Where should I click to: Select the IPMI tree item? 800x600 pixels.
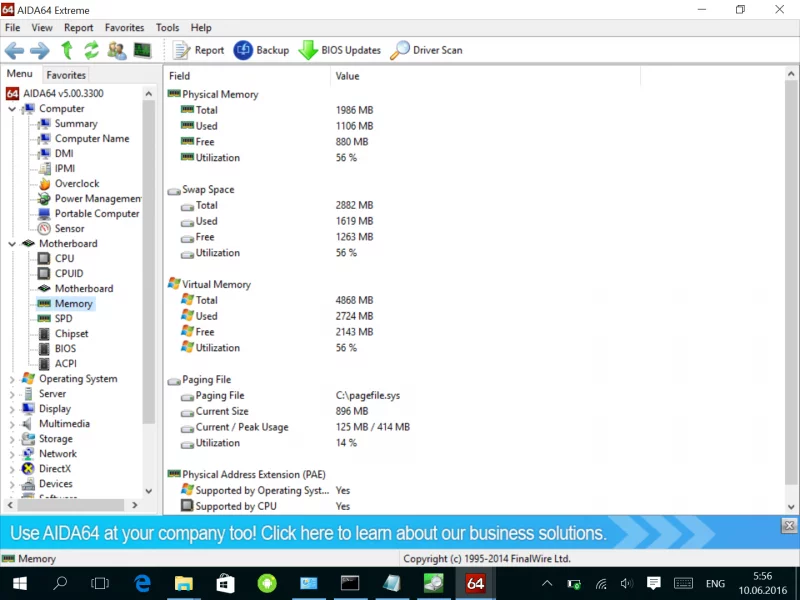tap(65, 168)
